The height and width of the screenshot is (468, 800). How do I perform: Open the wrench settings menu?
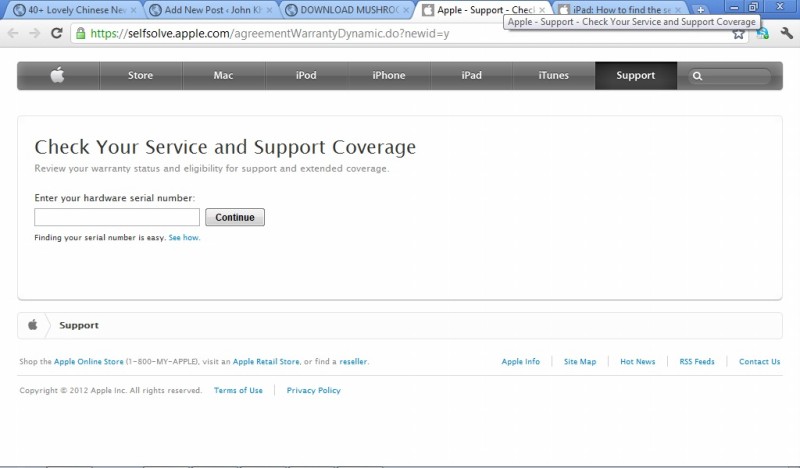[x=786, y=34]
